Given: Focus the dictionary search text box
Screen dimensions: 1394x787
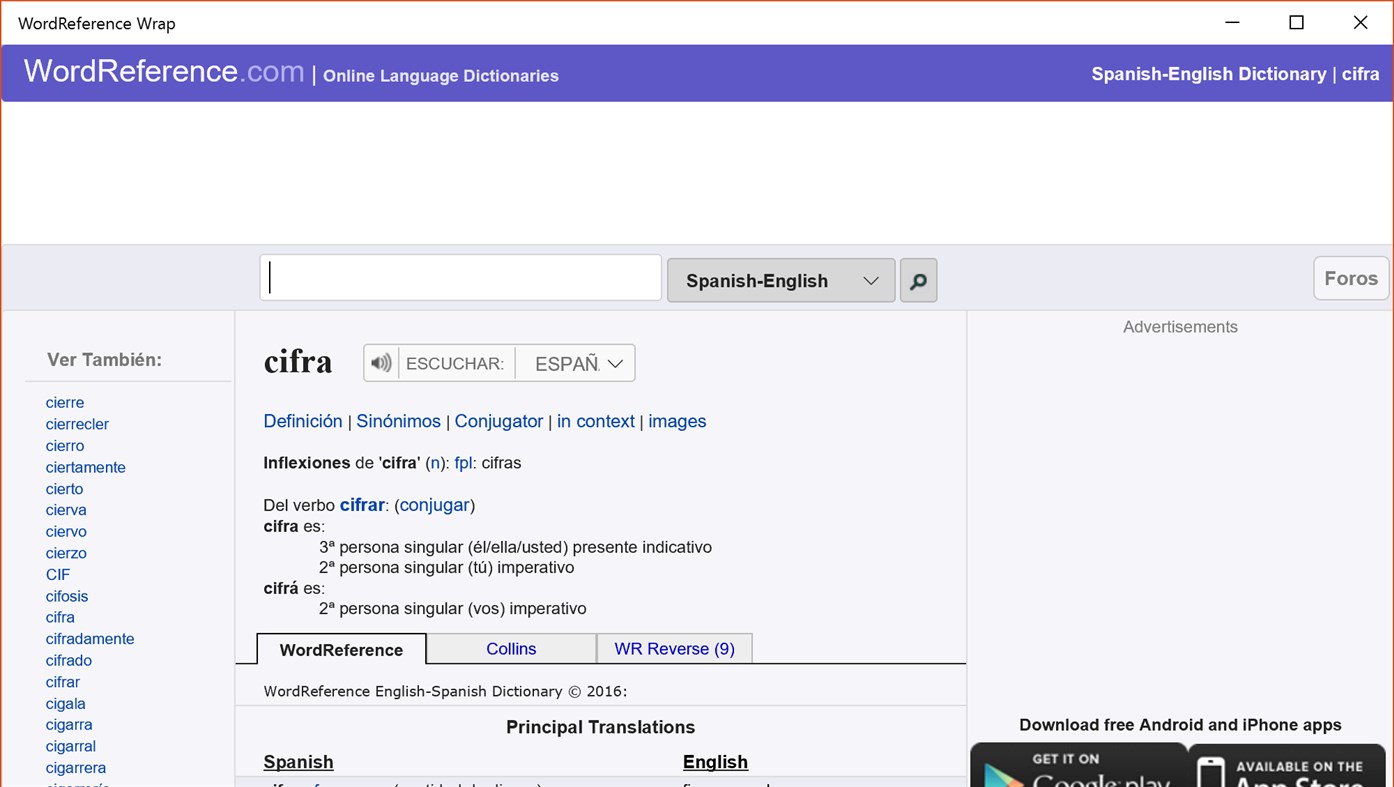Looking at the screenshot, I should (461, 278).
